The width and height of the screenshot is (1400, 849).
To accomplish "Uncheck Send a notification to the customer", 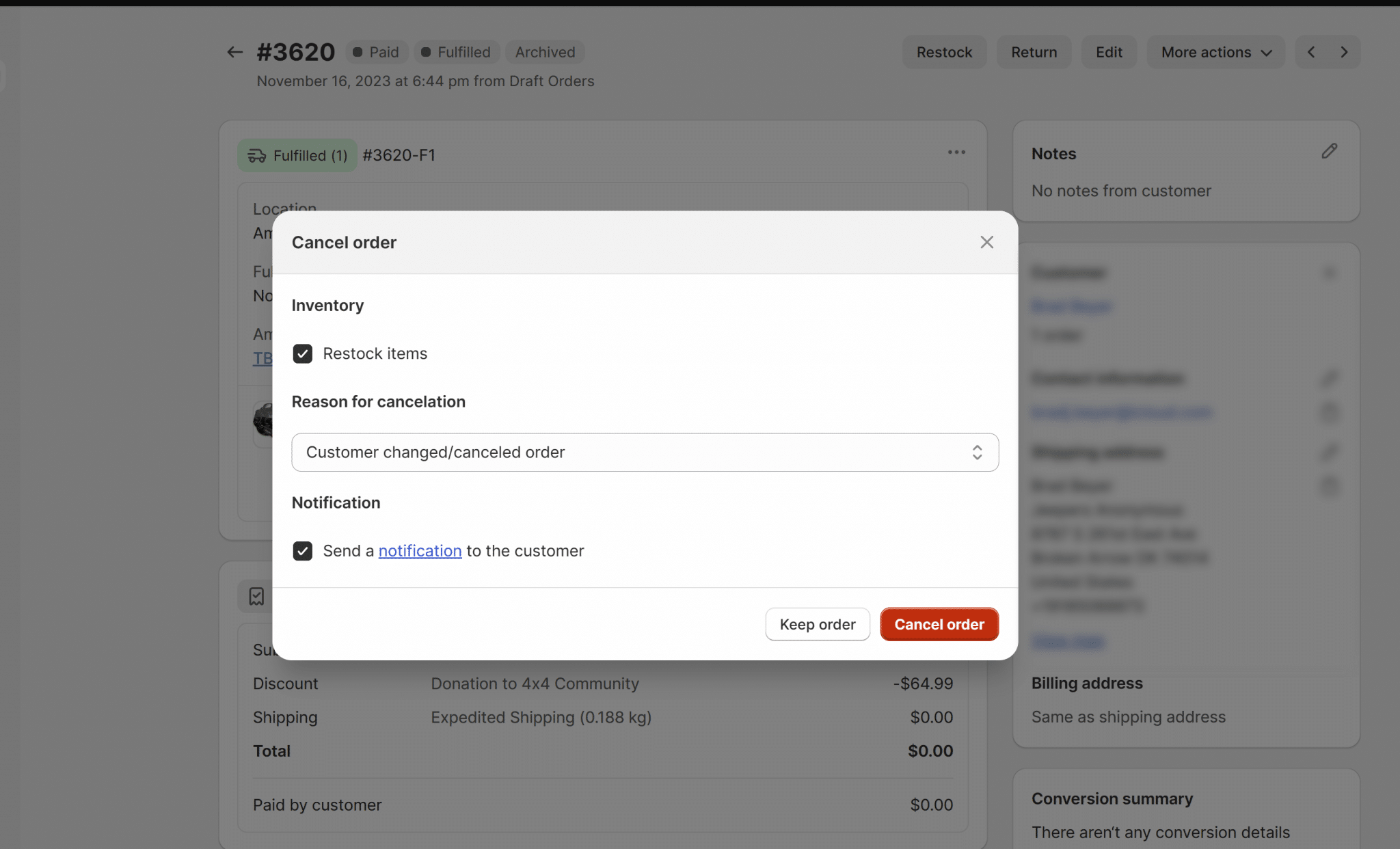I will tap(302, 551).
